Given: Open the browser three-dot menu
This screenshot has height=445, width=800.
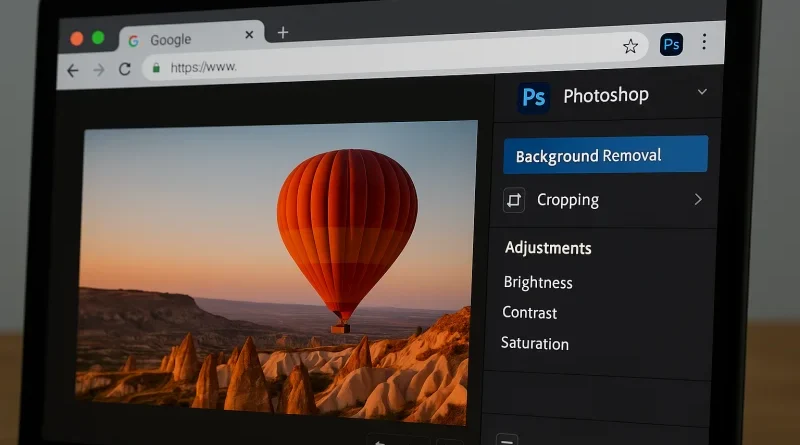Looking at the screenshot, I should pyautogui.click(x=704, y=42).
